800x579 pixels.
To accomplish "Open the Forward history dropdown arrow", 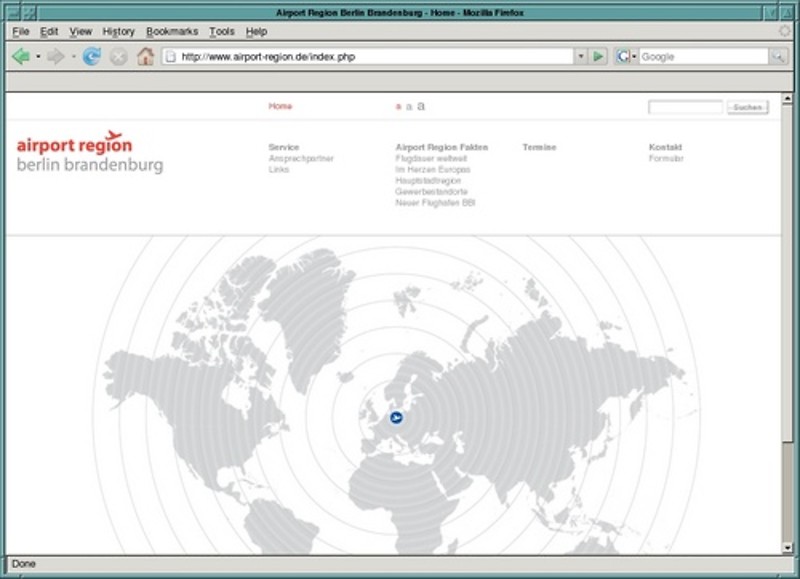I will click(73, 57).
